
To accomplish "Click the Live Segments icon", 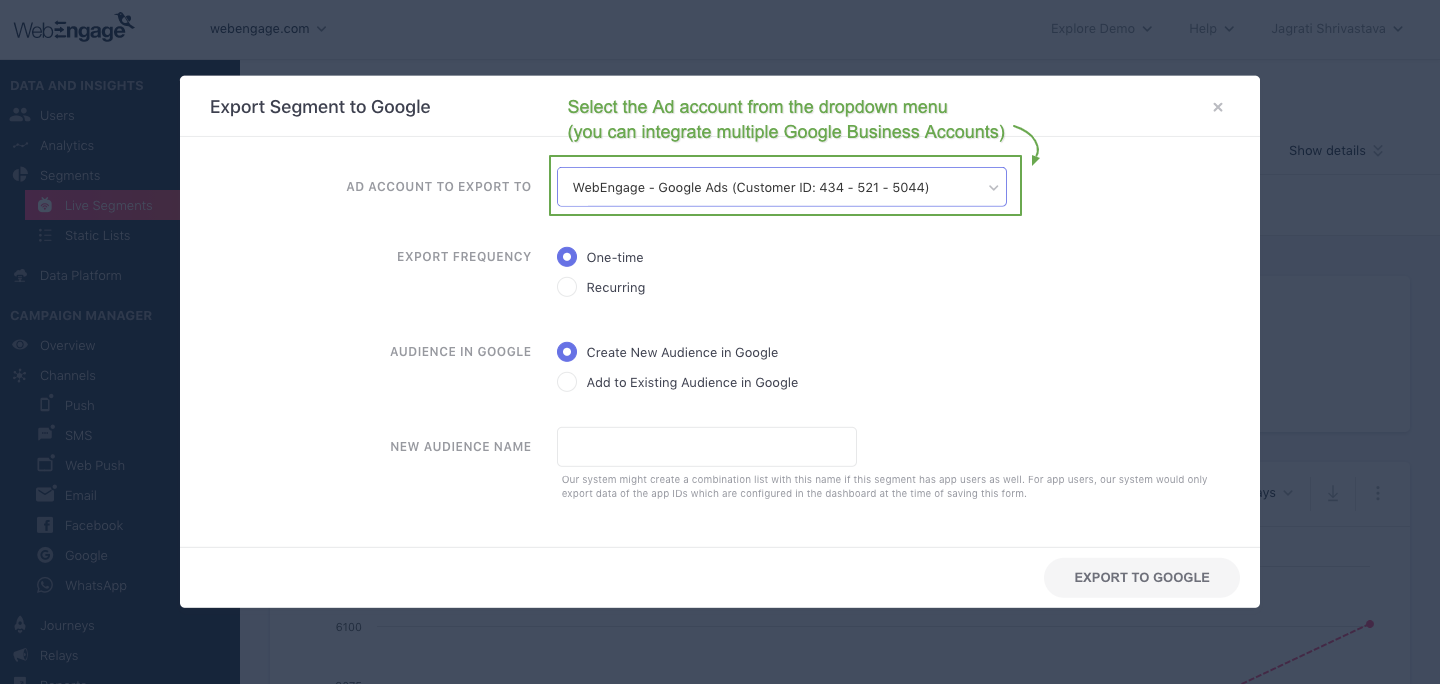I will point(45,205).
